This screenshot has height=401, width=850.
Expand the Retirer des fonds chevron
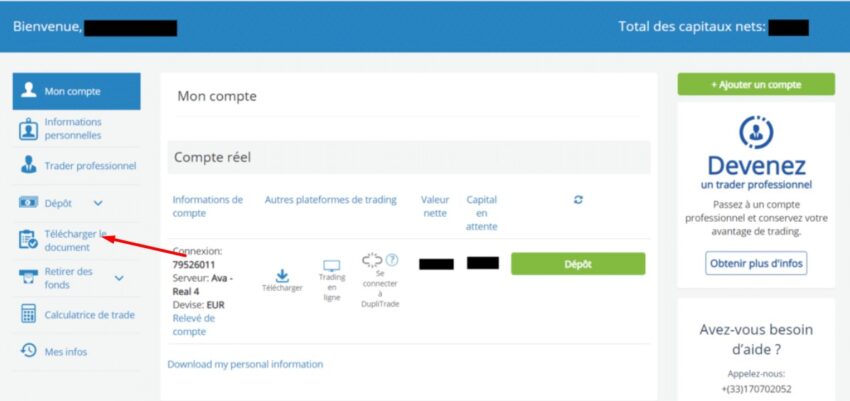119,278
